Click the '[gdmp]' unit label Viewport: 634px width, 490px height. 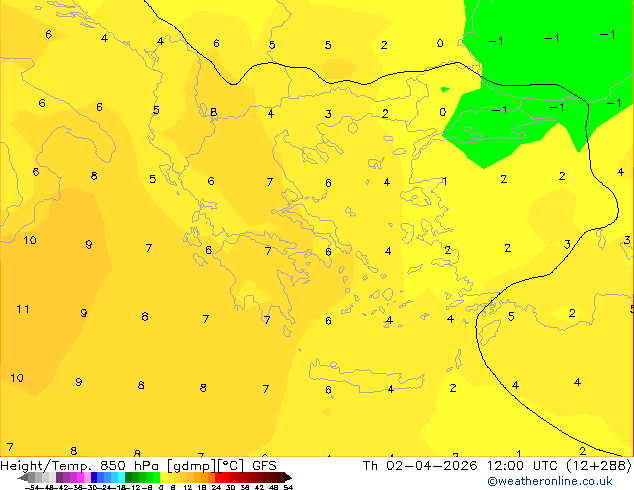tap(191, 466)
